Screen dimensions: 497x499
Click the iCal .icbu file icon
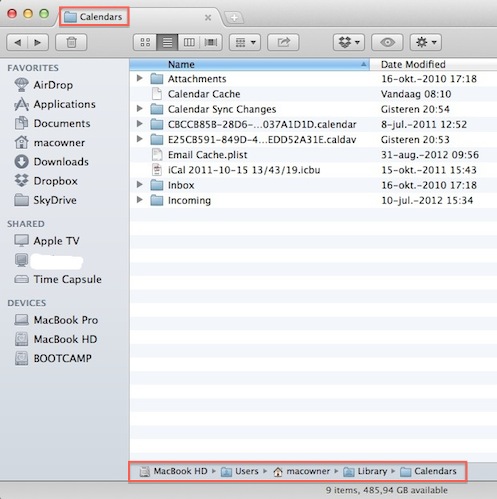(x=157, y=170)
